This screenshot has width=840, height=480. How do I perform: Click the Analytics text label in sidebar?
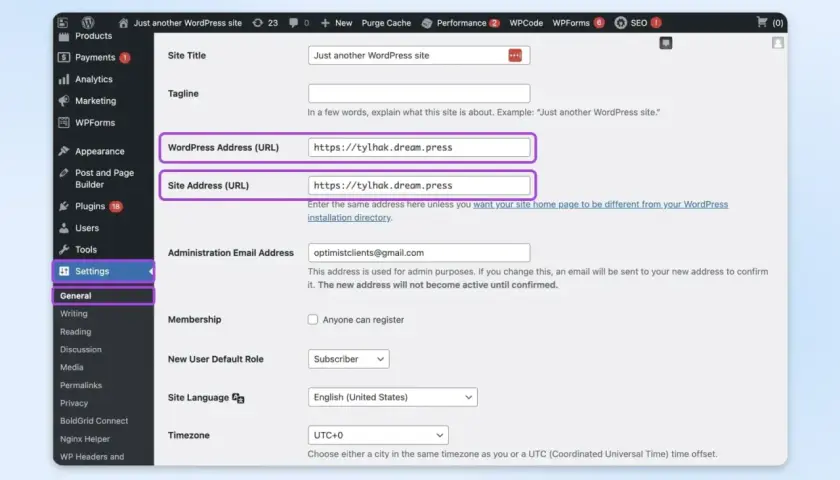tap(94, 79)
